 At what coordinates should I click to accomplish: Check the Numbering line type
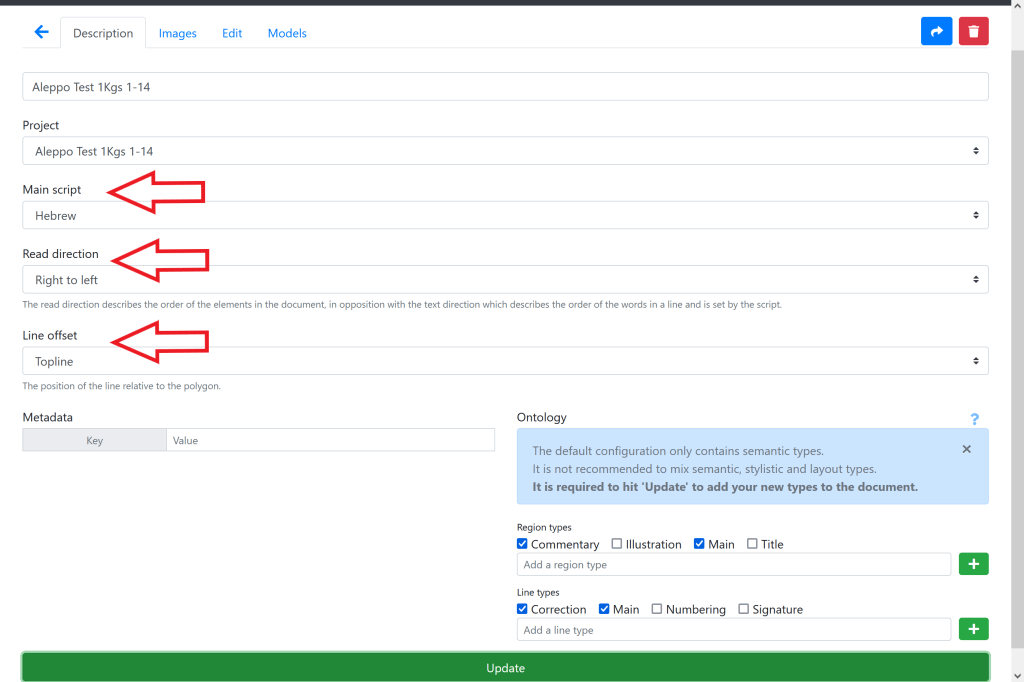(x=657, y=609)
